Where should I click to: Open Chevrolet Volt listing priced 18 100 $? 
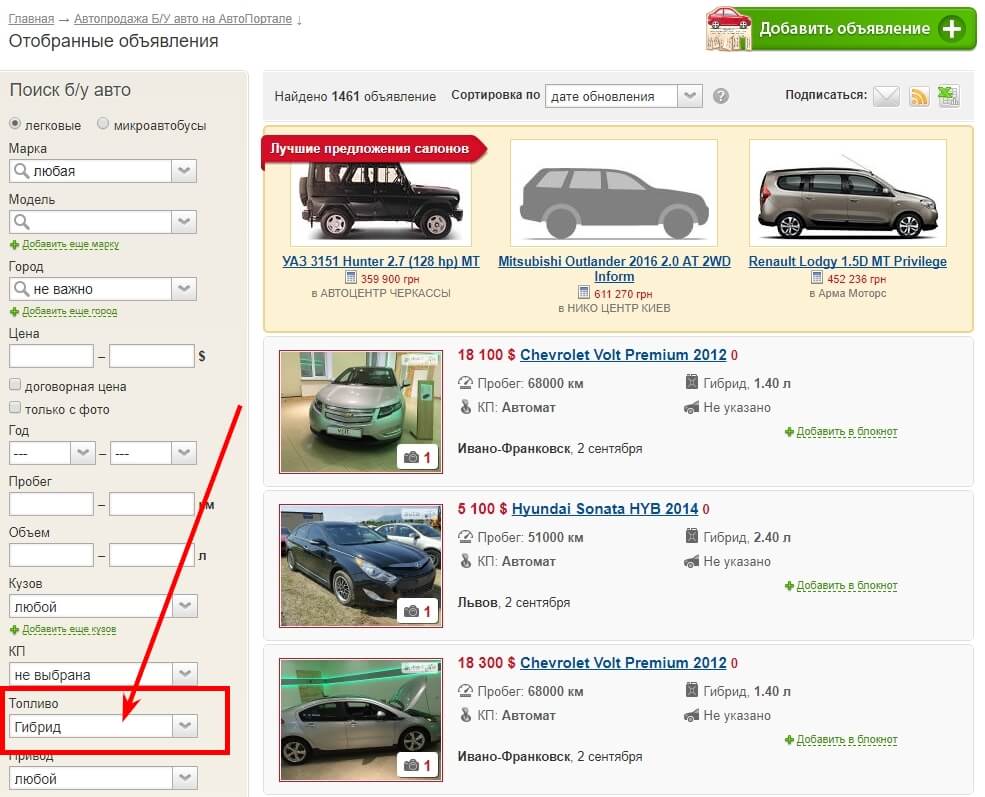coord(623,355)
